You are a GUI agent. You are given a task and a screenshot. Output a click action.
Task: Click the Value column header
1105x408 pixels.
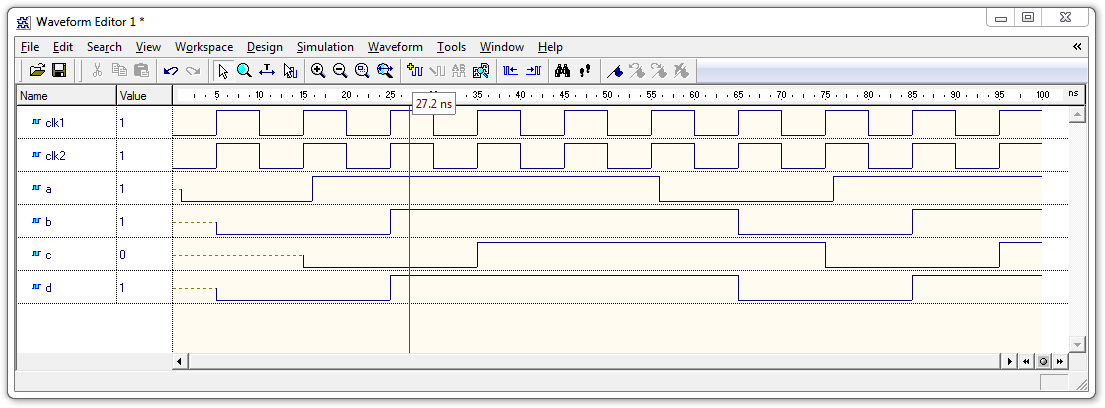pos(144,96)
